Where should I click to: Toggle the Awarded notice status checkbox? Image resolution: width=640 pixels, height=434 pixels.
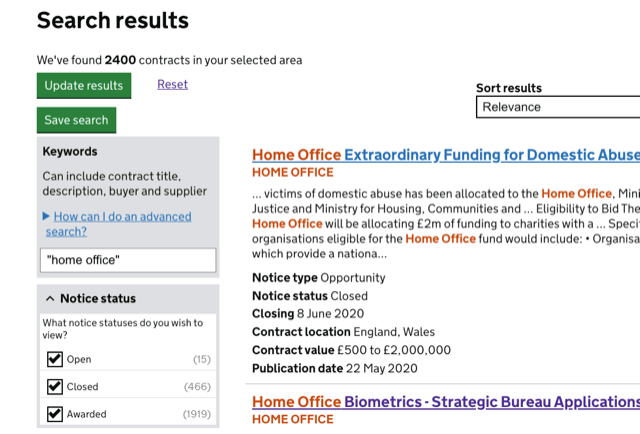[x=55, y=414]
